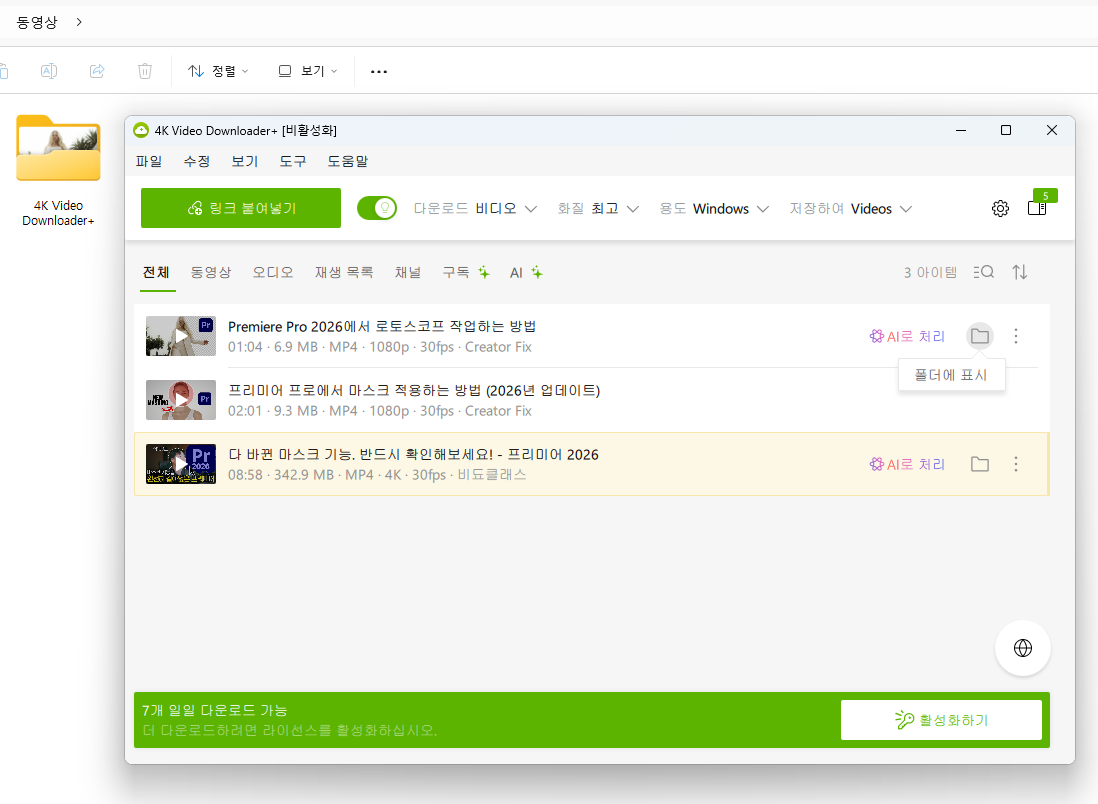
Task: Open the notifications panel icon with badge 5
Action: (x=1037, y=208)
